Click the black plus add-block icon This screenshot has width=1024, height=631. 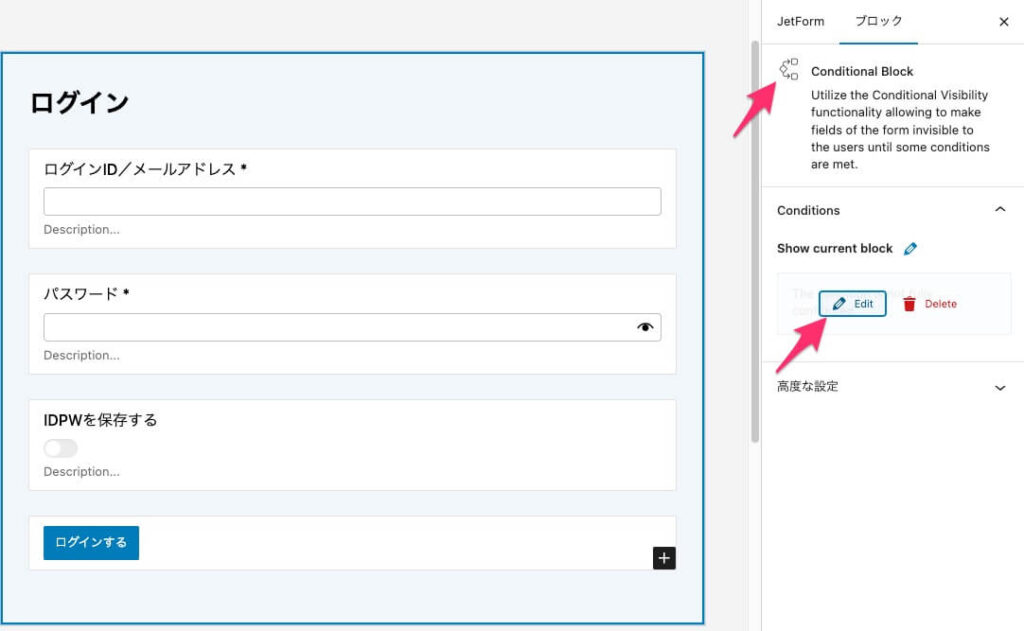665,558
